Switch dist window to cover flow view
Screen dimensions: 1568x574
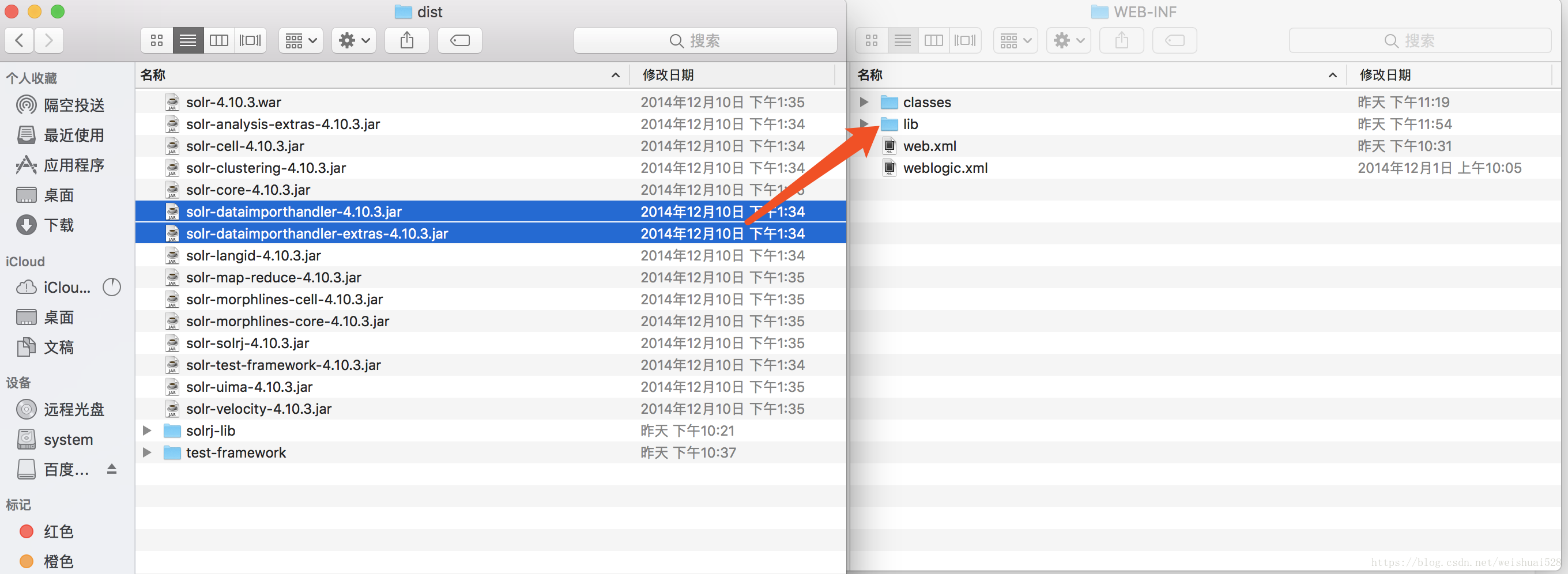click(x=250, y=41)
